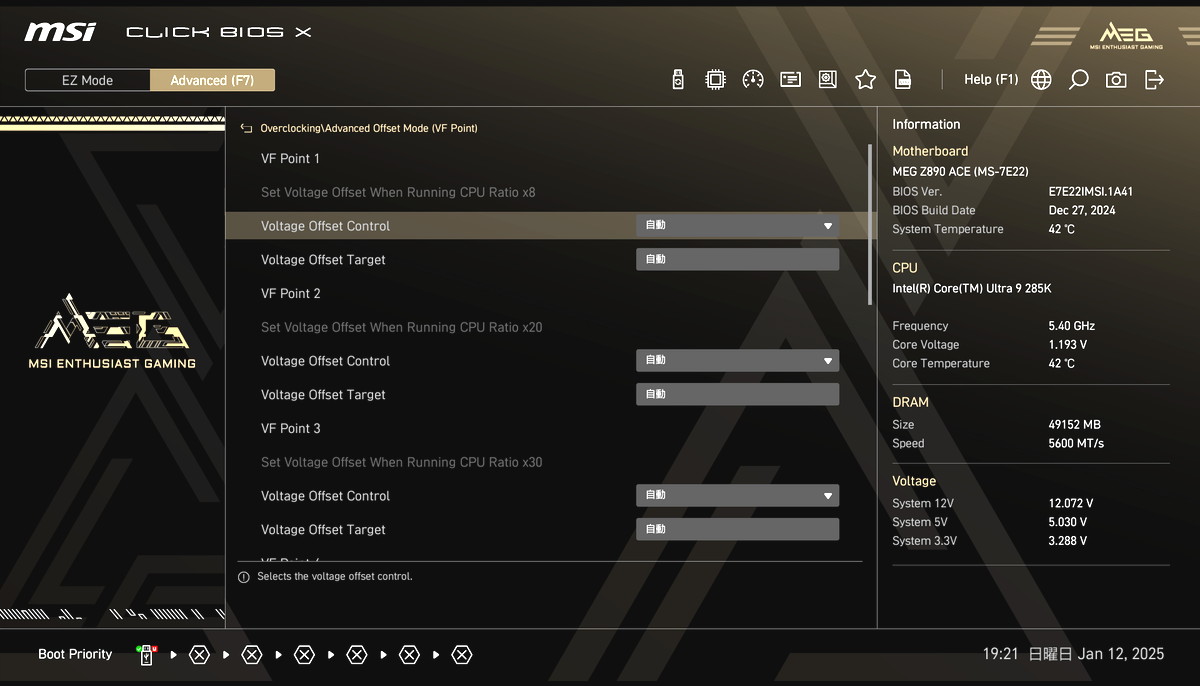Click the back arrow in breadcrumb
Screen dimensions: 1200x686
[246, 128]
